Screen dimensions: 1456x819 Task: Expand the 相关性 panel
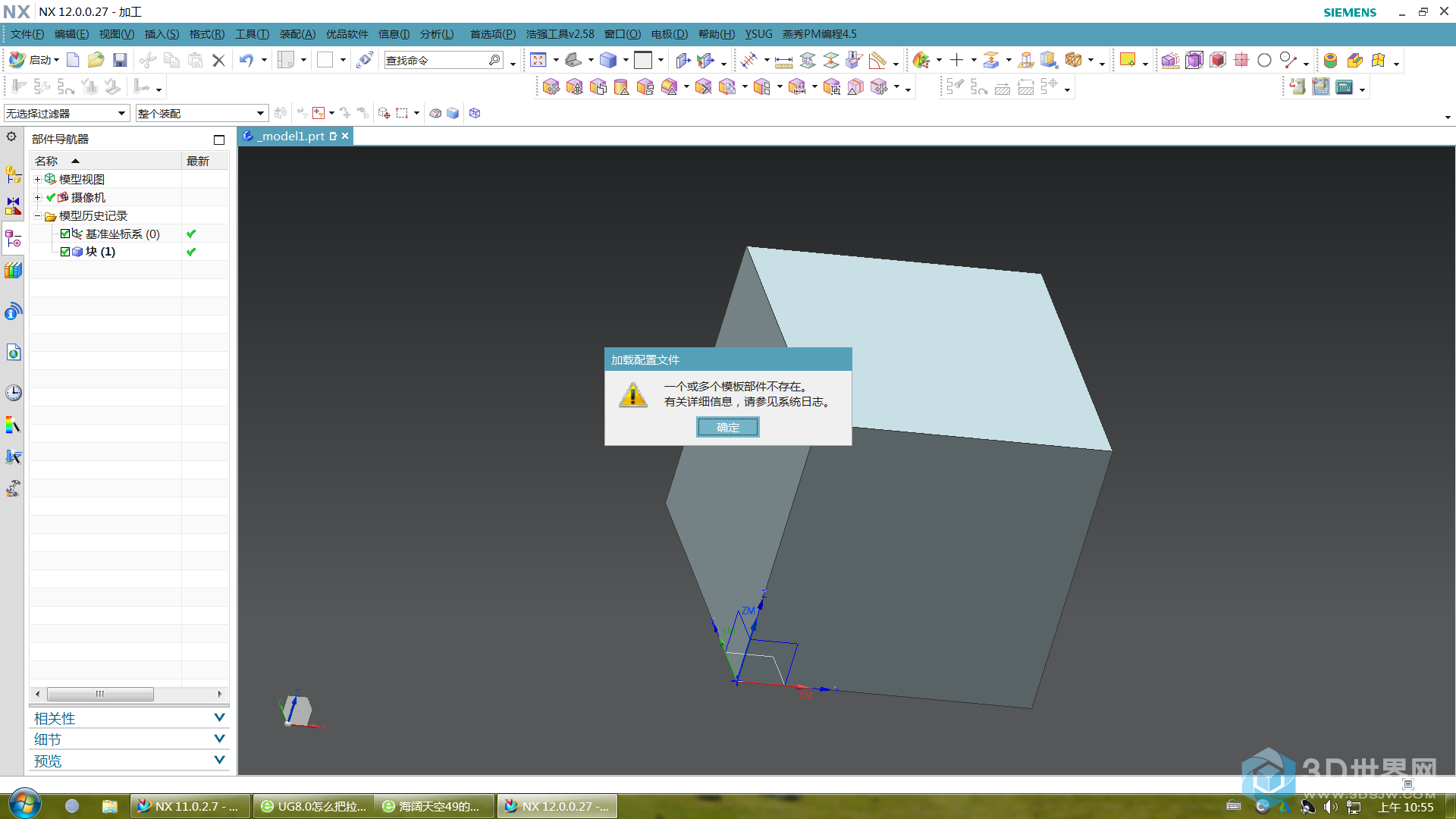coord(129,717)
